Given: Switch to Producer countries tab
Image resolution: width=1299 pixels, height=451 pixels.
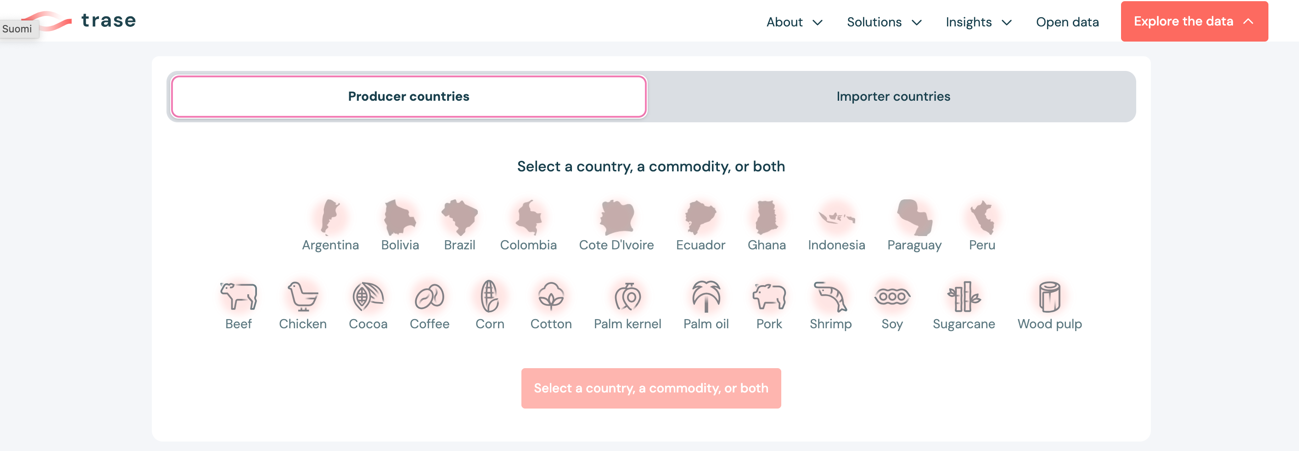Looking at the screenshot, I should 408,97.
